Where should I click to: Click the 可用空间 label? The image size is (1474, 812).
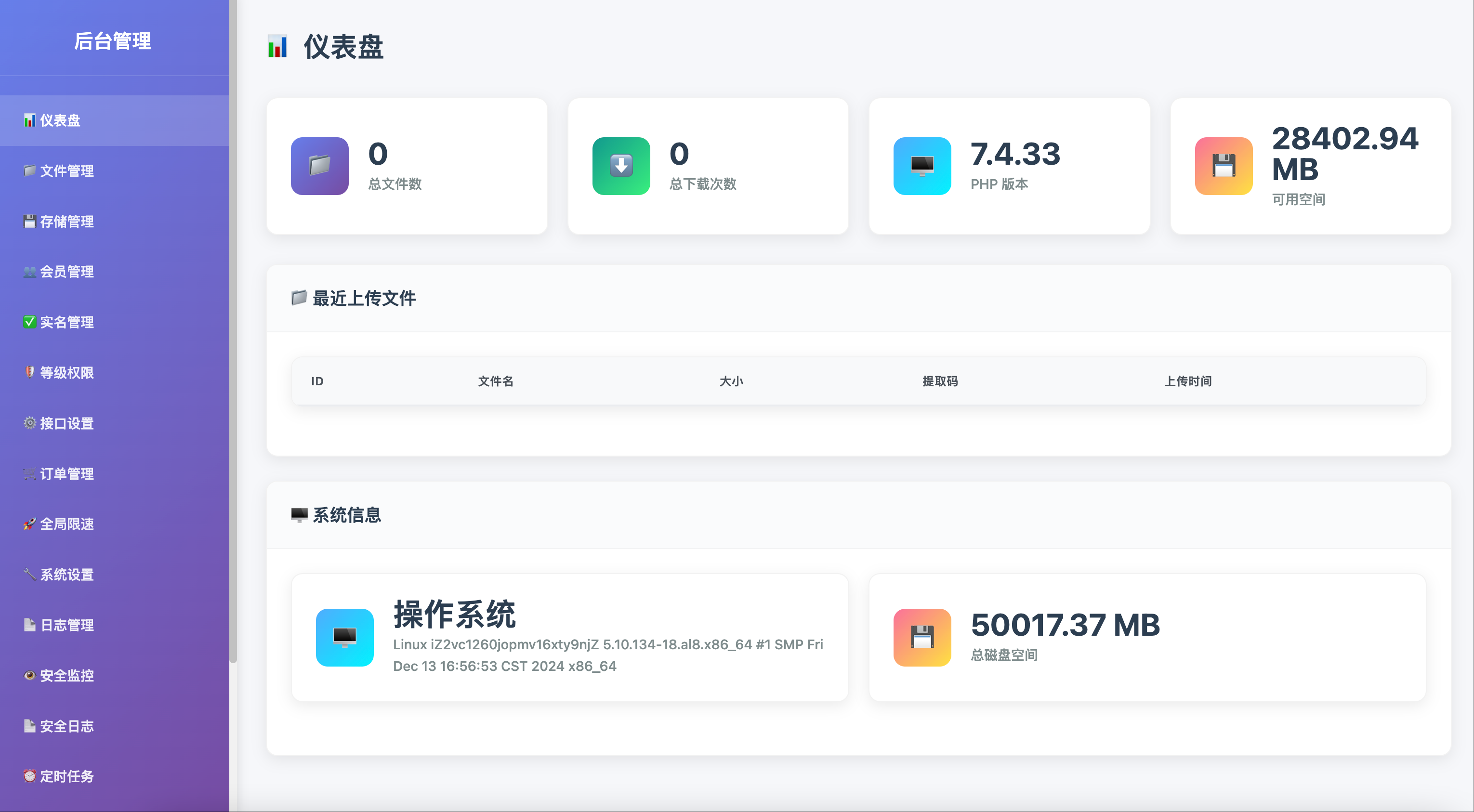1298,200
